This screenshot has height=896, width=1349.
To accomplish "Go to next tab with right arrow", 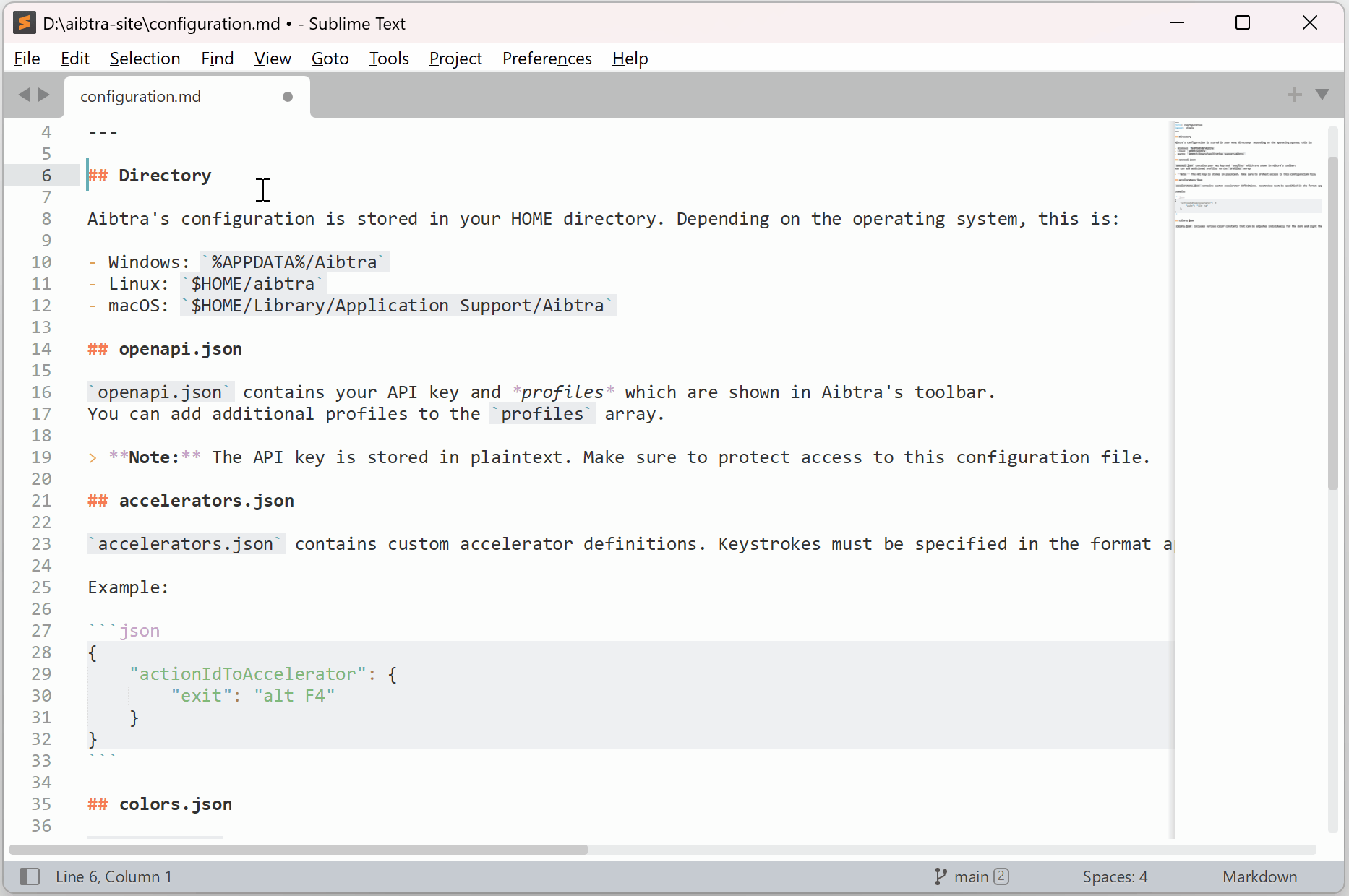I will pyautogui.click(x=44, y=95).
